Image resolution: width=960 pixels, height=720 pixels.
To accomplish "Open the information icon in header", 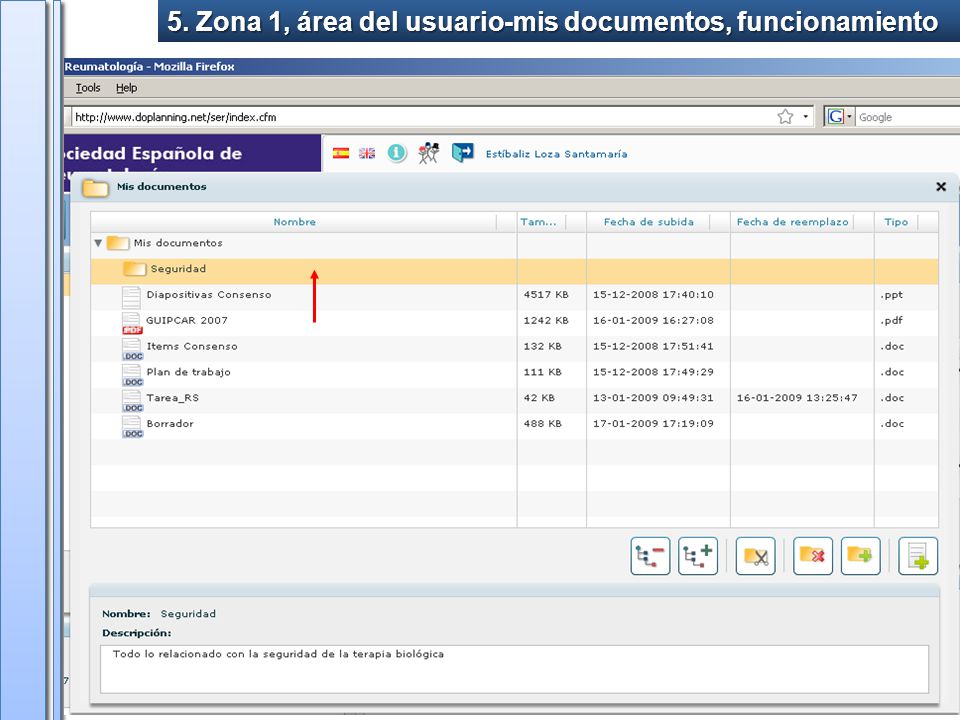I will [397, 152].
